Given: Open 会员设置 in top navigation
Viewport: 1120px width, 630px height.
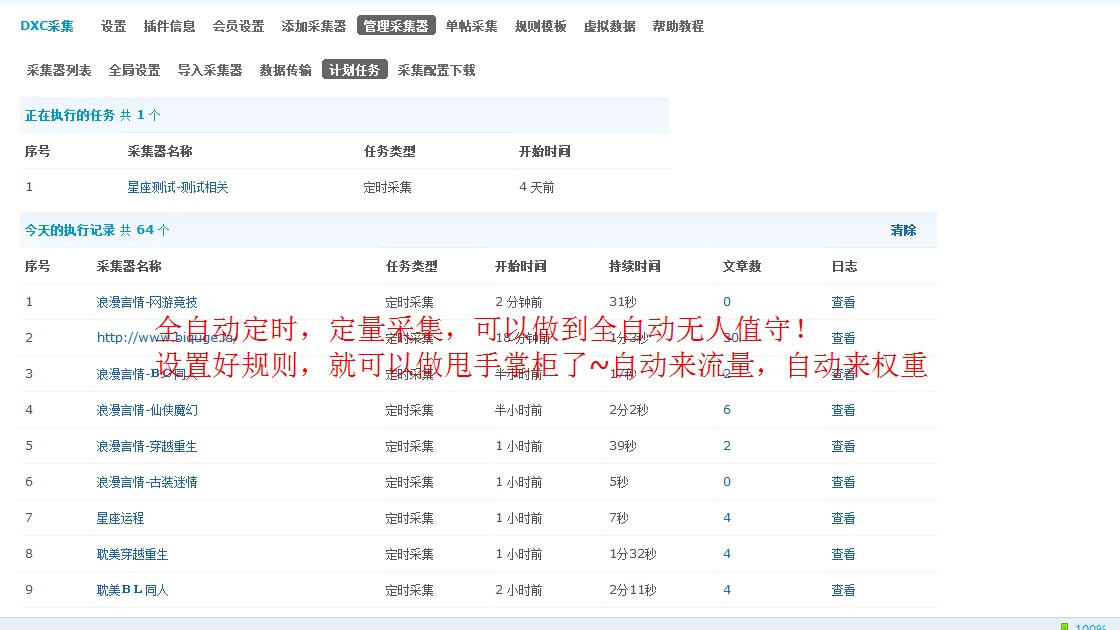Looking at the screenshot, I should 239,26.
